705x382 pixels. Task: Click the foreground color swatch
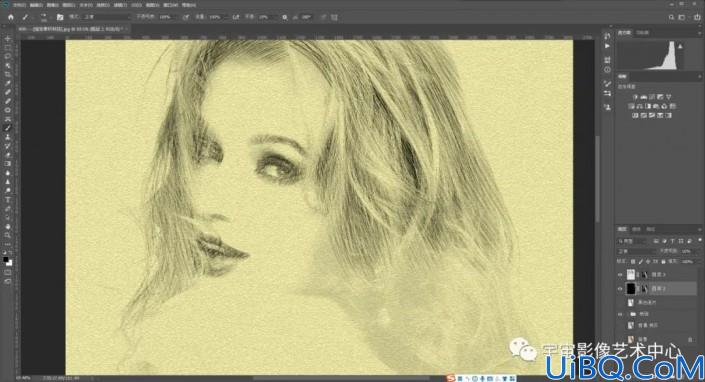6,260
